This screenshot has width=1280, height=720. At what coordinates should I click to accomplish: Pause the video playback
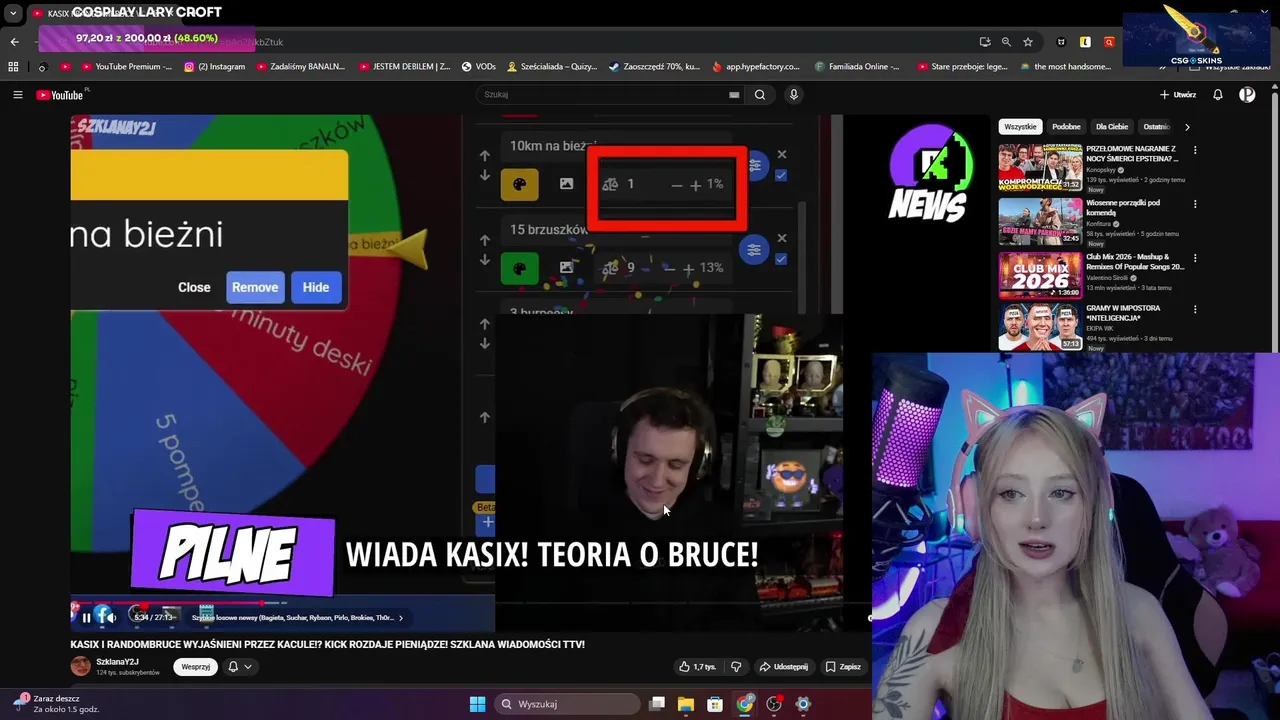pyautogui.click(x=86, y=618)
